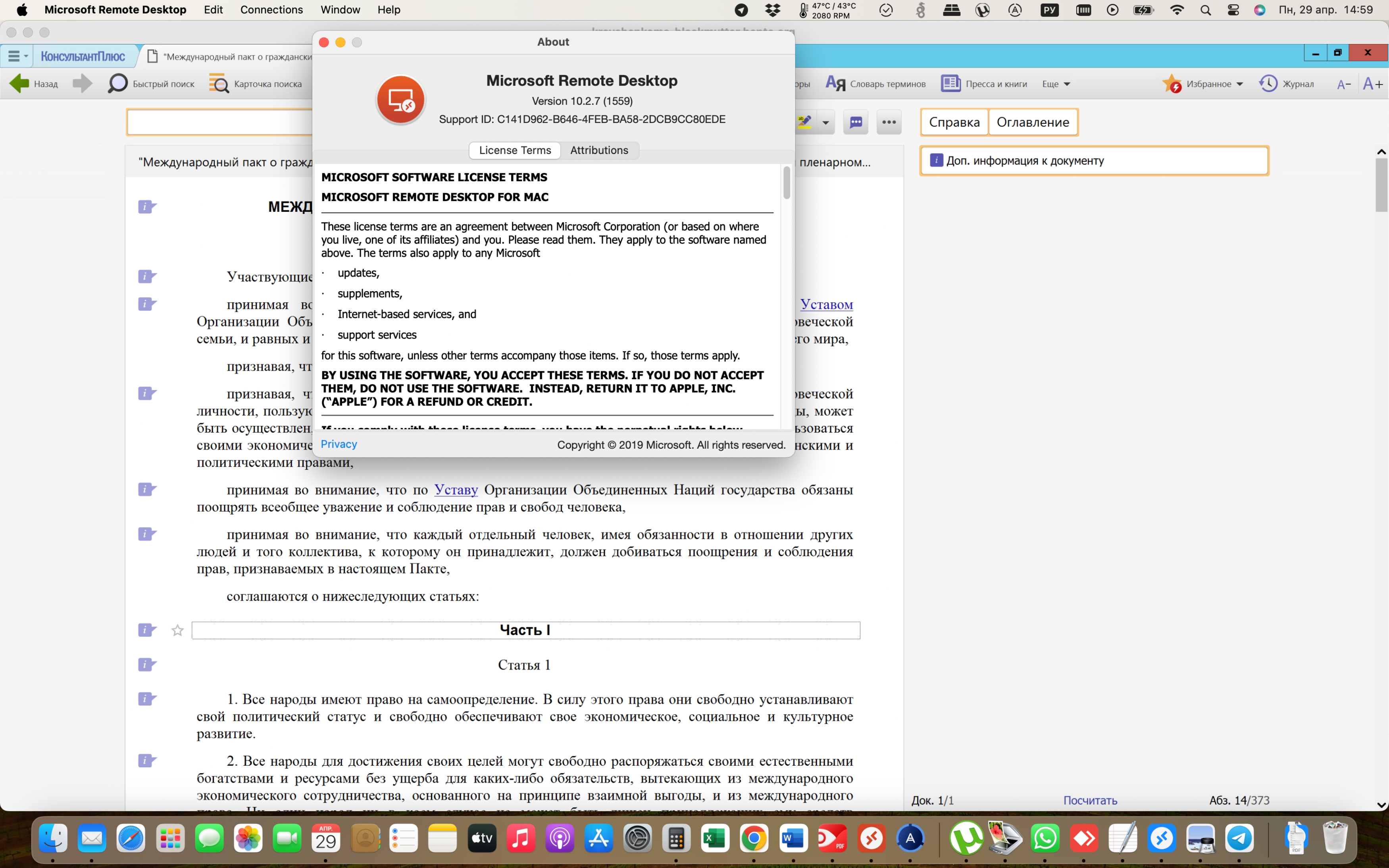Viewport: 1389px width, 868px height.
Task: Open the Window menu
Action: 340,10
